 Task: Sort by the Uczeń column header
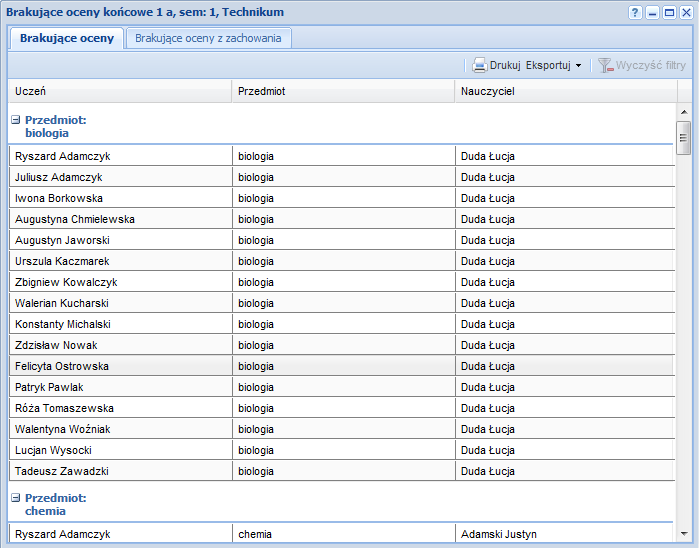(x=120, y=91)
